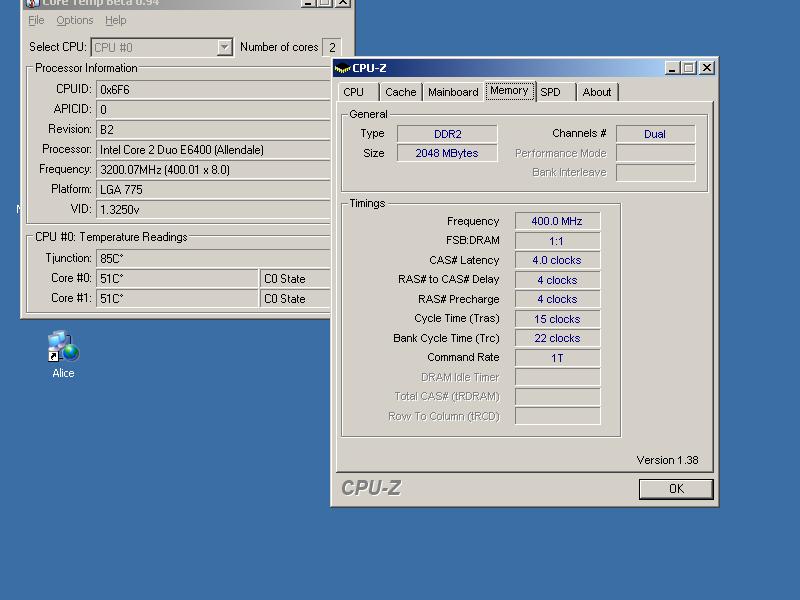Select the Memory tab in CPU-Z

509,91
